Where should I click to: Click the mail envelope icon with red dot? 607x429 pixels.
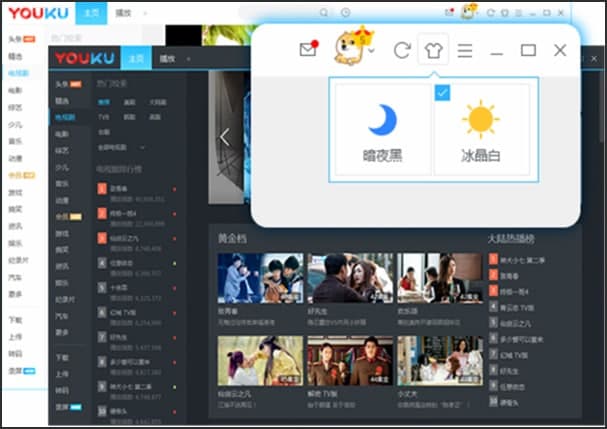308,50
